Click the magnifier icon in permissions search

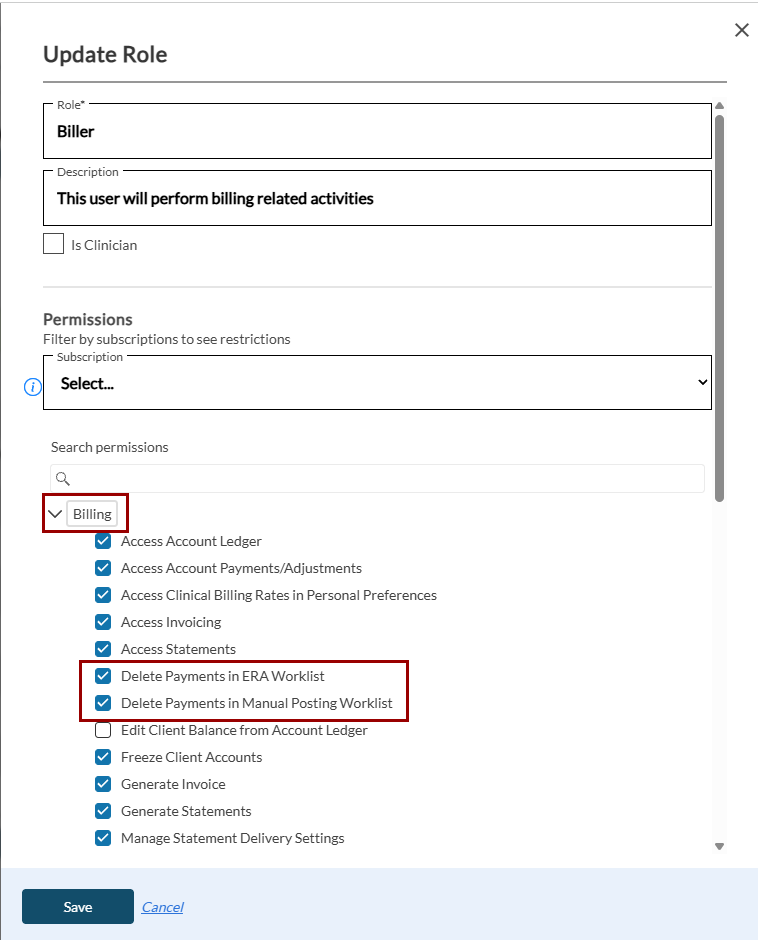click(63, 479)
